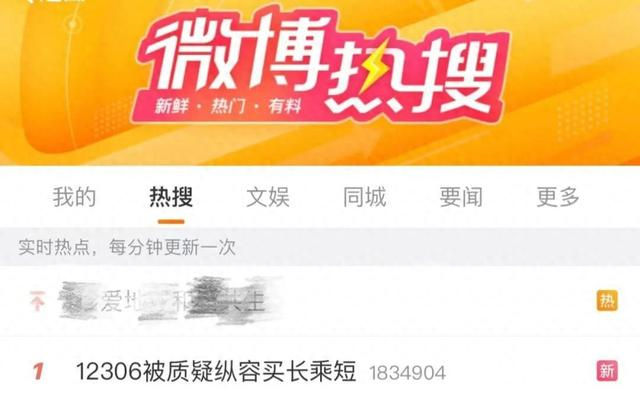Click the back arrow in banner corner
The image size is (640, 405).
tap(31, 1)
